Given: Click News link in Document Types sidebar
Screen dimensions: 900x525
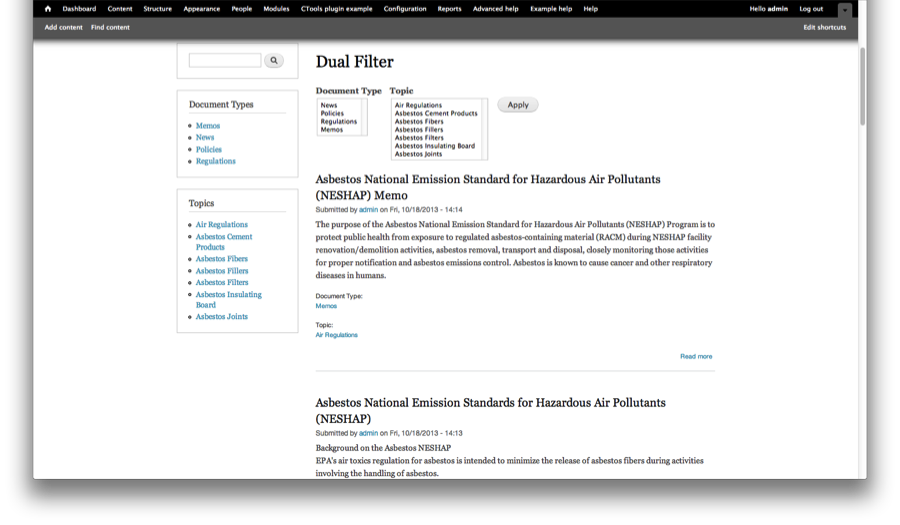Looking at the screenshot, I should point(205,137).
